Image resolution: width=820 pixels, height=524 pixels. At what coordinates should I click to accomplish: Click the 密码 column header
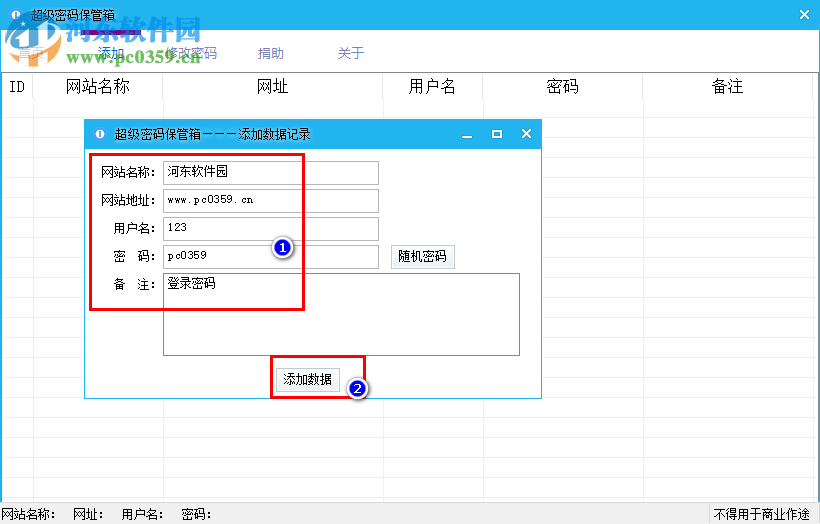[563, 86]
